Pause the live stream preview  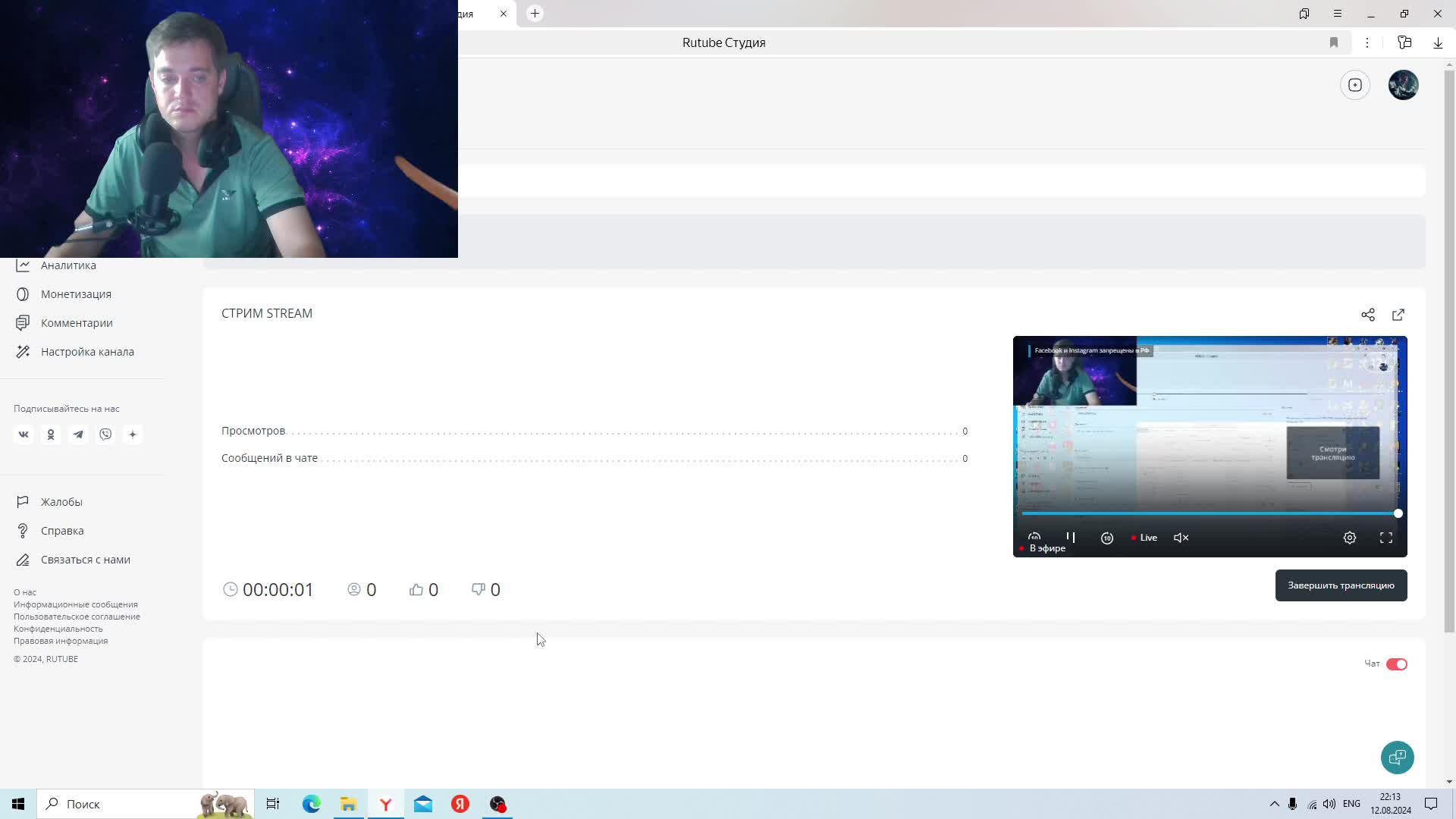(x=1070, y=537)
